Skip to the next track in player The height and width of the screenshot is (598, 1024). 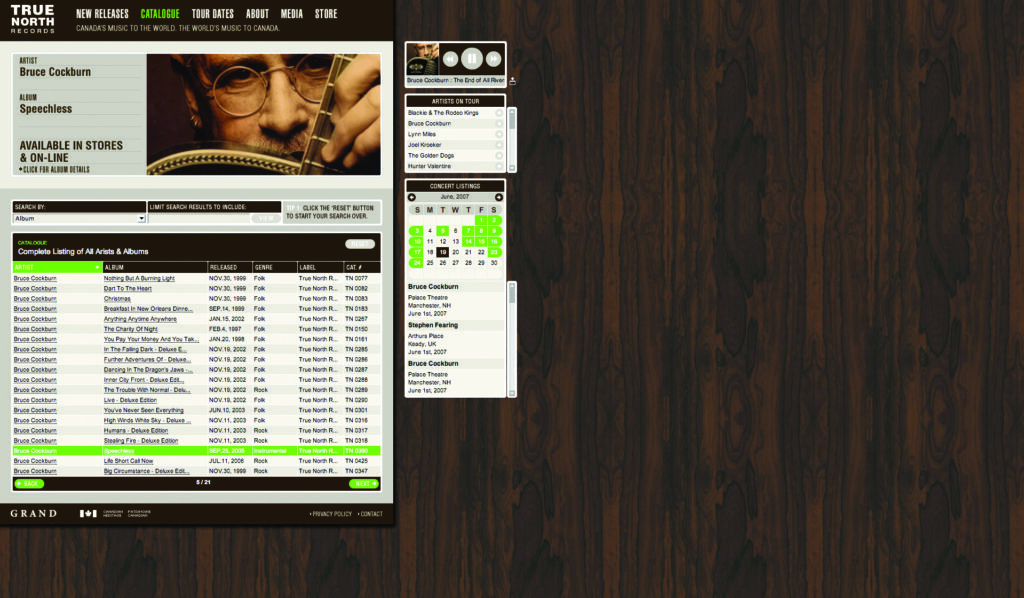[493, 59]
